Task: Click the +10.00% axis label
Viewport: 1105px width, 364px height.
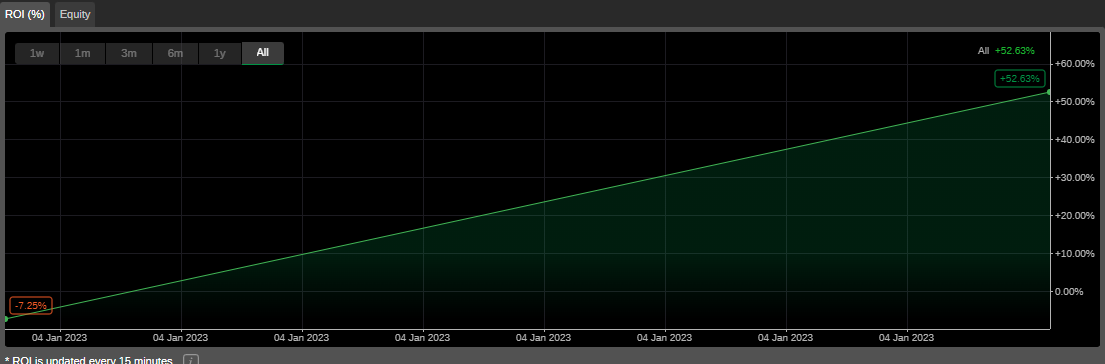Action: (x=1074, y=253)
